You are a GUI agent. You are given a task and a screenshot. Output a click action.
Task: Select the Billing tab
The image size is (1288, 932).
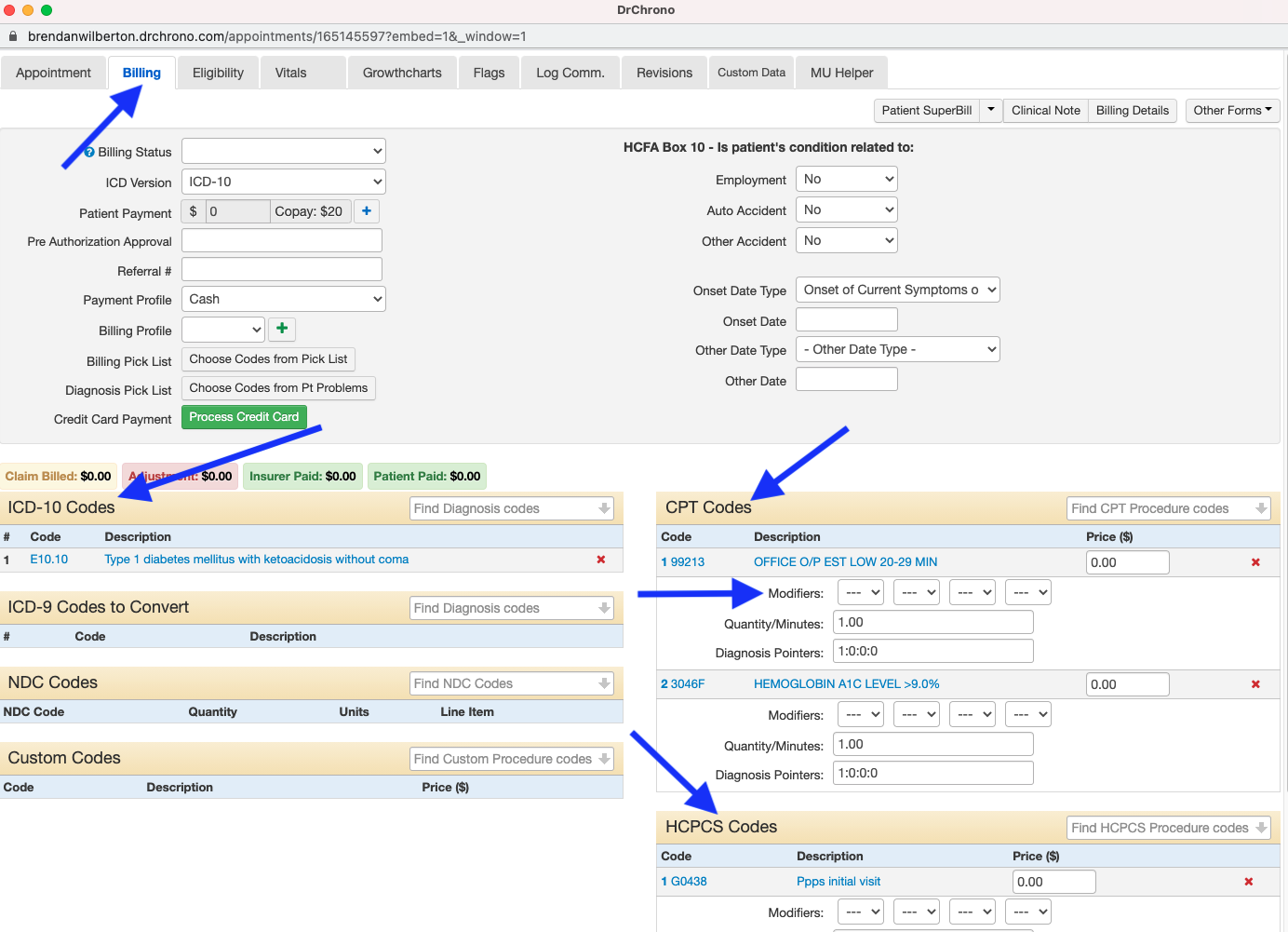click(141, 73)
